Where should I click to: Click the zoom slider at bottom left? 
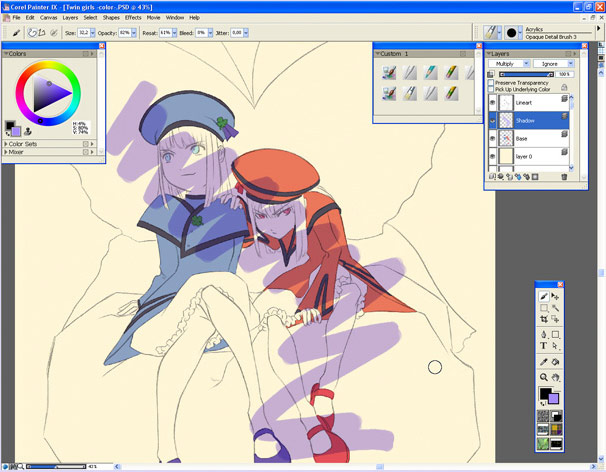(56, 467)
